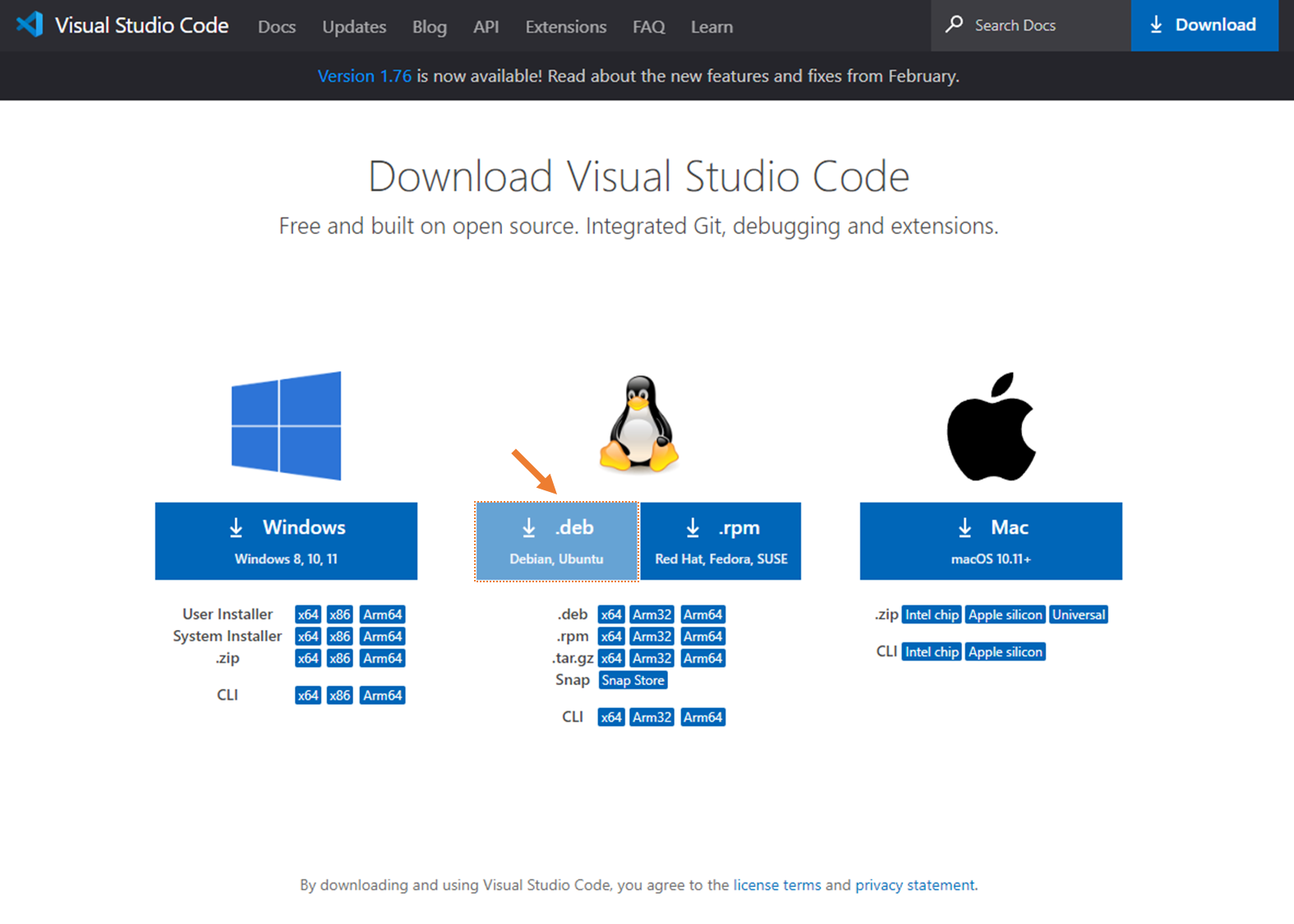Select Universal for Mac .zip

(x=1079, y=614)
